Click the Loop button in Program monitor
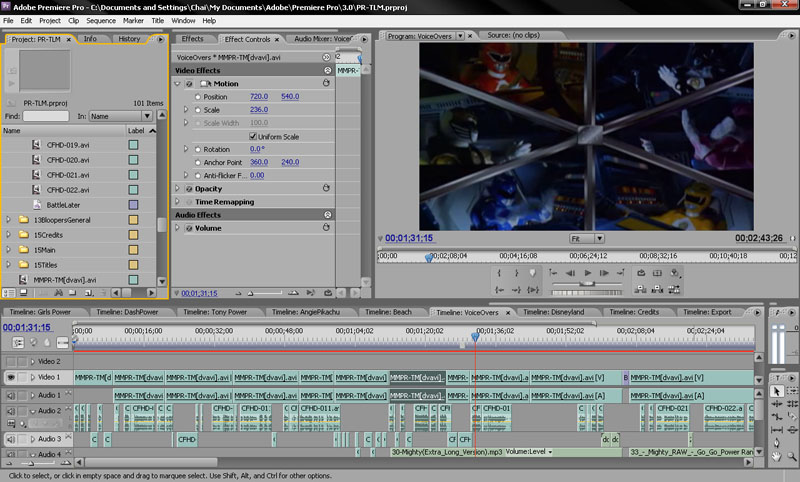800x482 pixels. tap(641, 273)
